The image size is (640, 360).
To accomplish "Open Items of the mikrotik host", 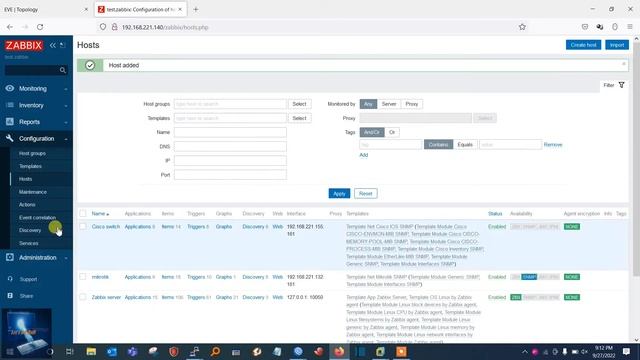I will [168, 277].
